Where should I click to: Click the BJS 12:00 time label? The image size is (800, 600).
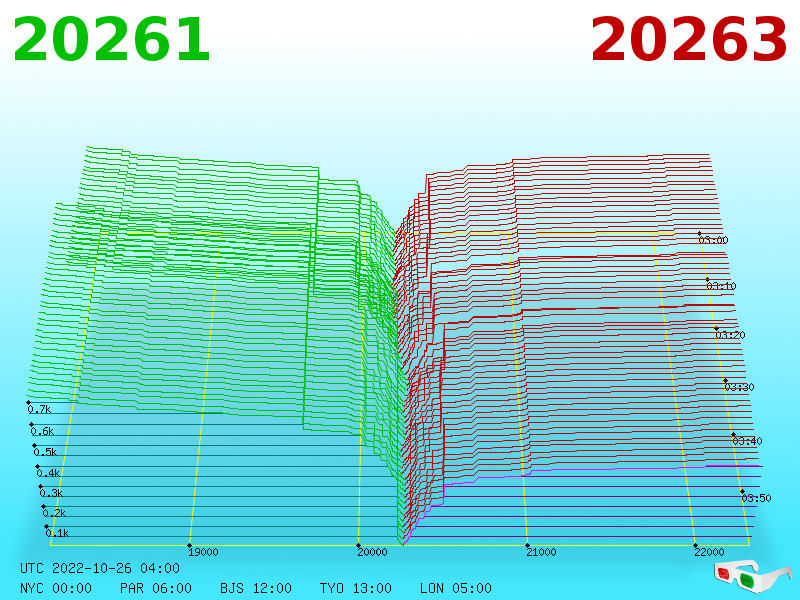pos(256,588)
